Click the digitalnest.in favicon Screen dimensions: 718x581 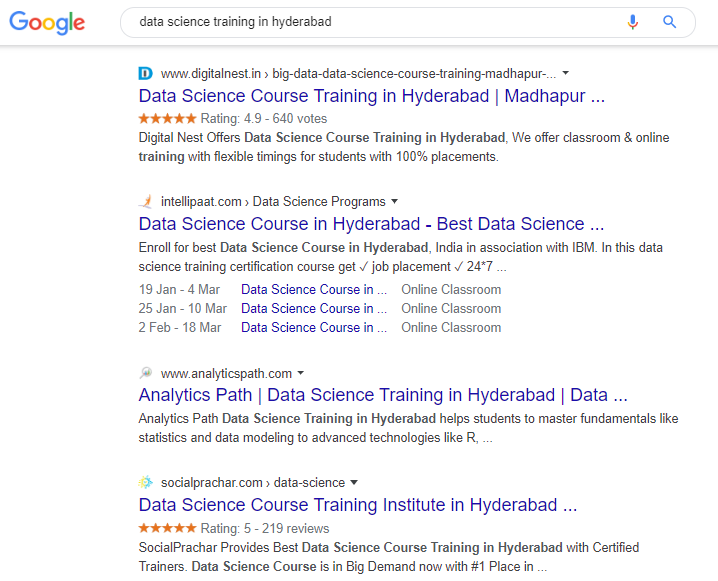(x=146, y=73)
